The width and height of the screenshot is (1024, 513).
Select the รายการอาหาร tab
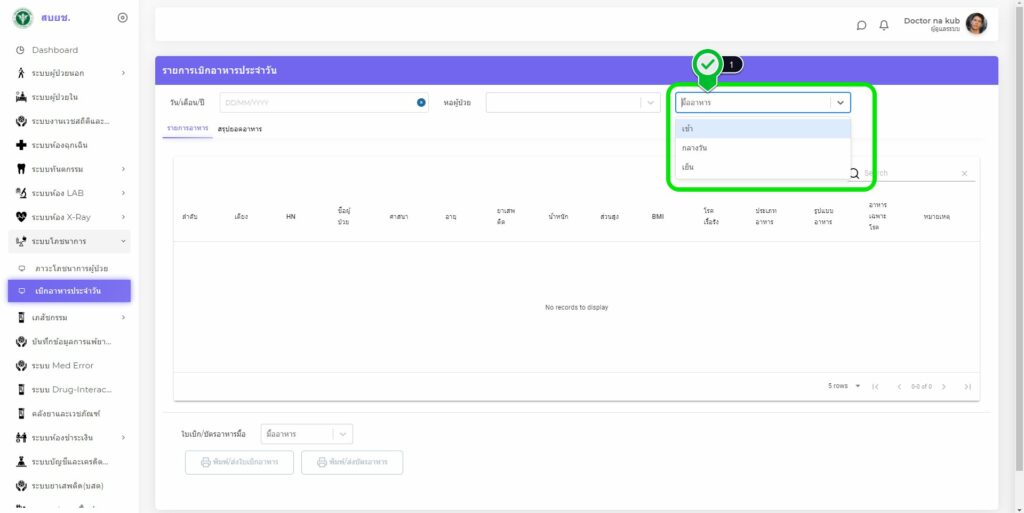point(187,129)
